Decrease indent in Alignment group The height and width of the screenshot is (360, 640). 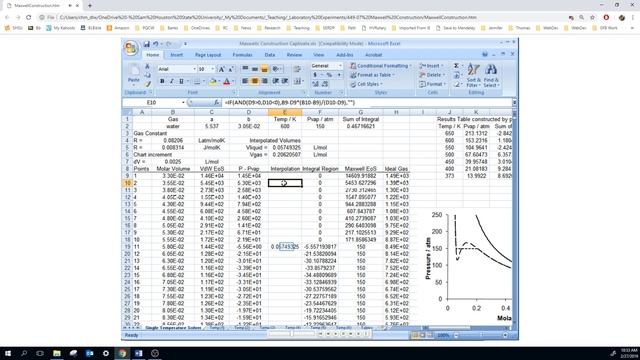pyautogui.click(x=276, y=81)
